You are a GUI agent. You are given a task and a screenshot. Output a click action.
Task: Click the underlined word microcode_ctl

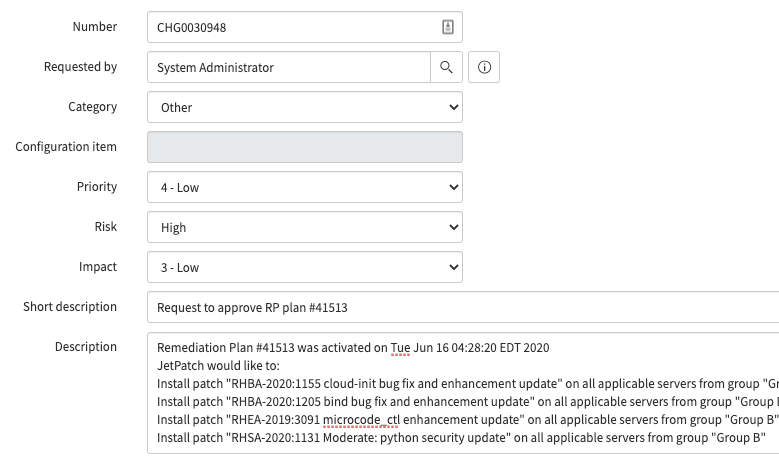361,420
